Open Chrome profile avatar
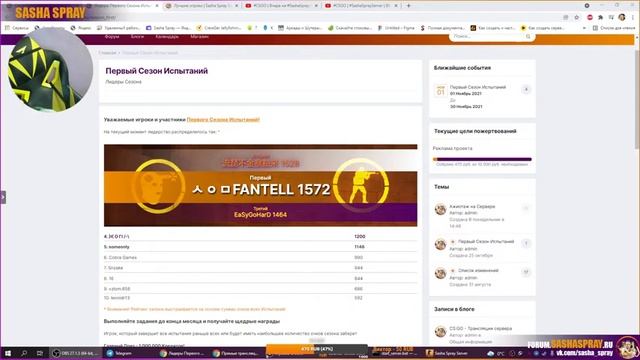This screenshot has height=360, width=640. click(x=622, y=17)
